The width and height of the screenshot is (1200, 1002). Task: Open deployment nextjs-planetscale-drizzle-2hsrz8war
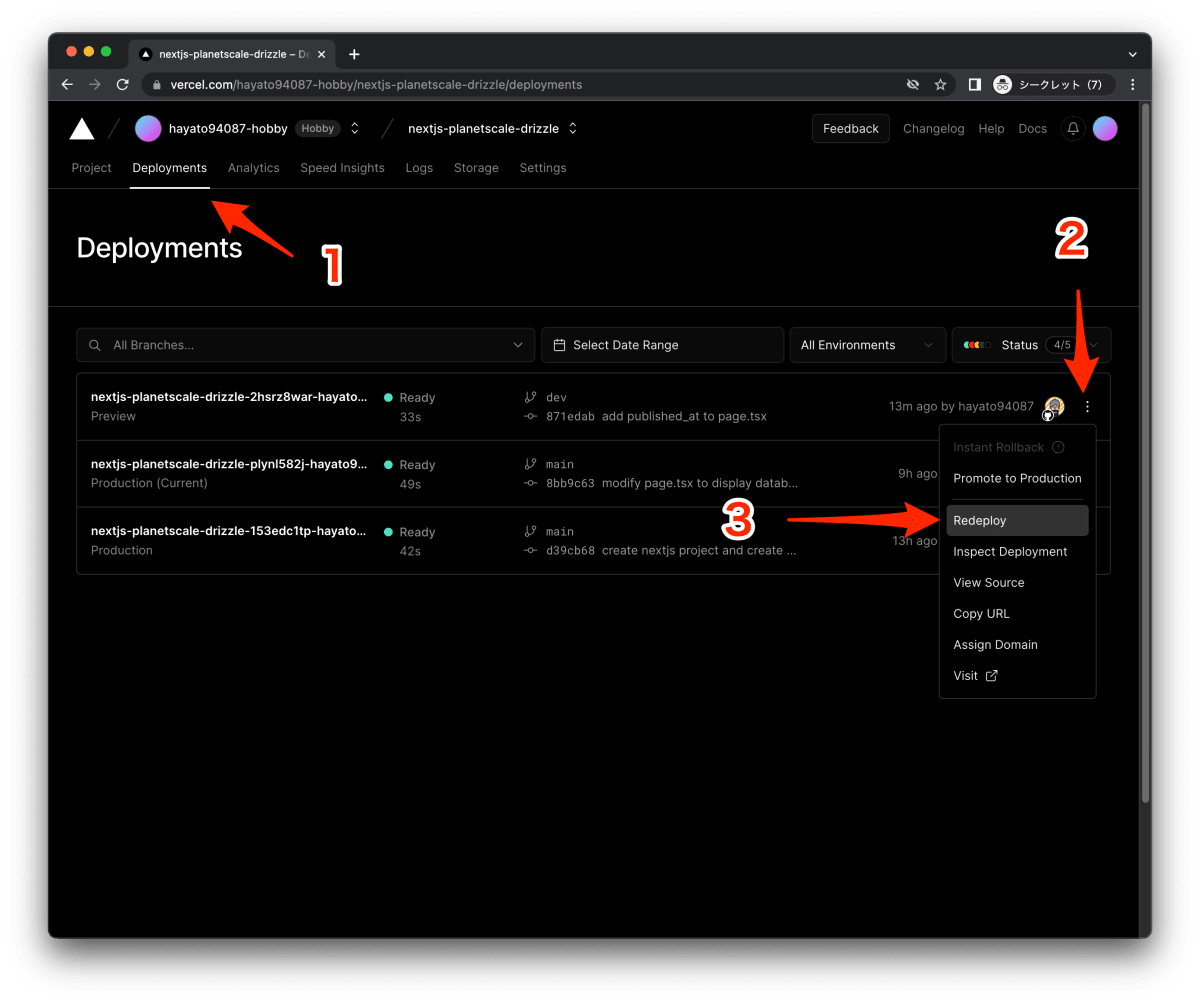tap(229, 397)
